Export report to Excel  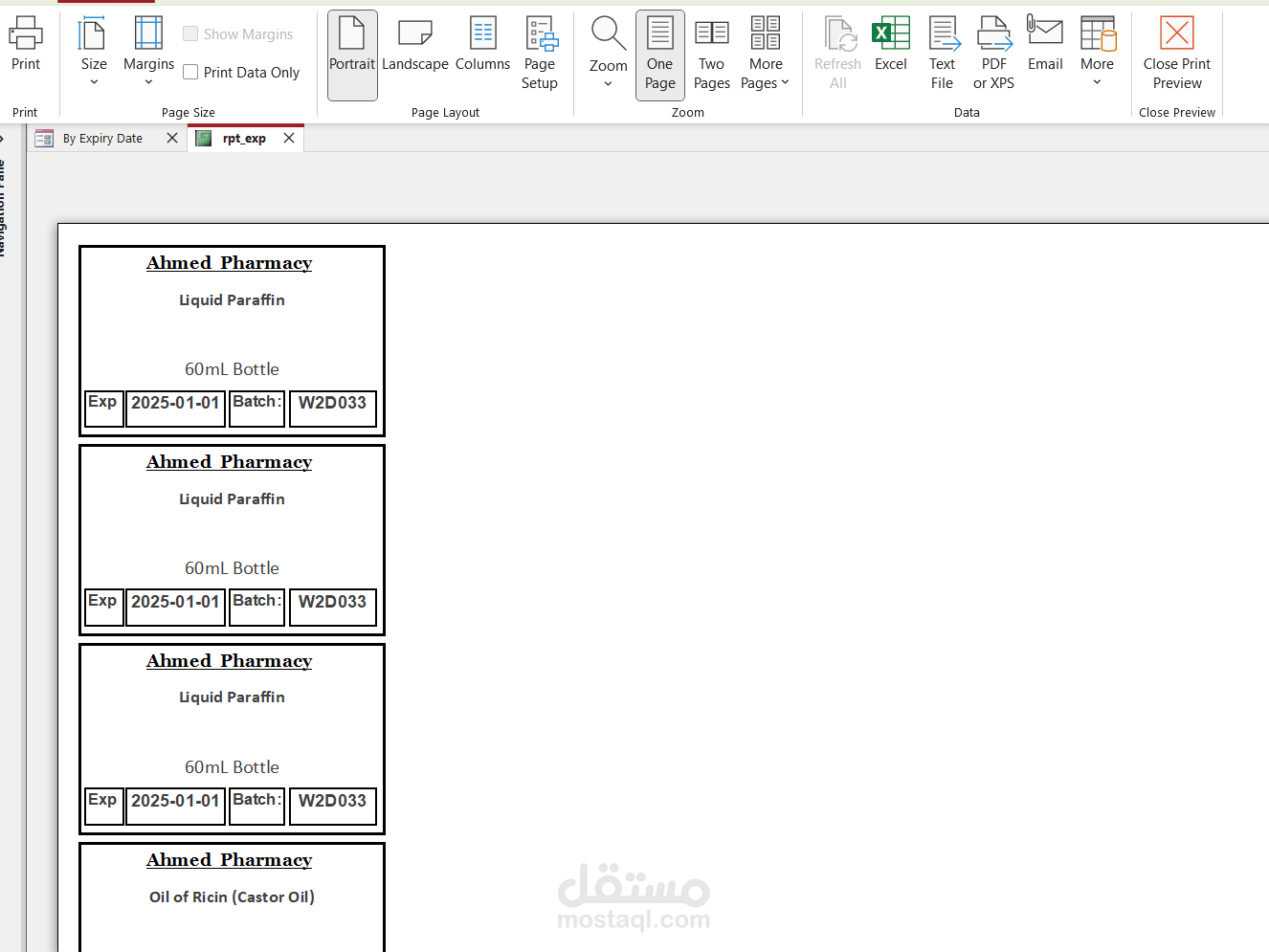(891, 45)
